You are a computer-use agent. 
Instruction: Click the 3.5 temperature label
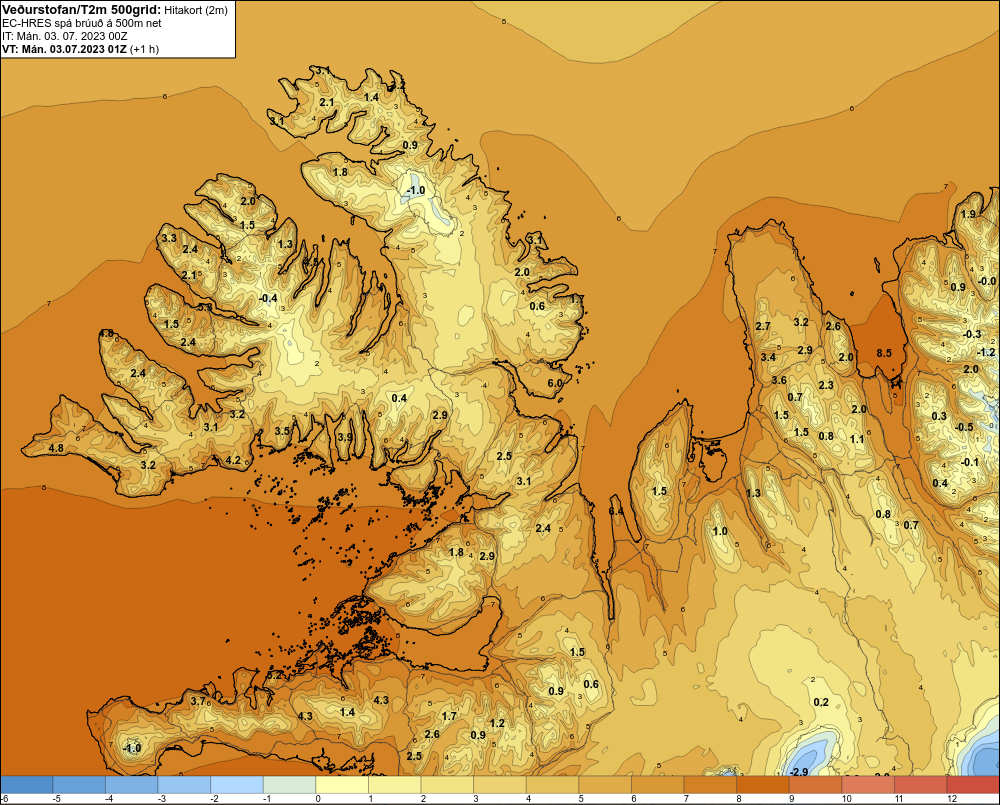point(282,431)
